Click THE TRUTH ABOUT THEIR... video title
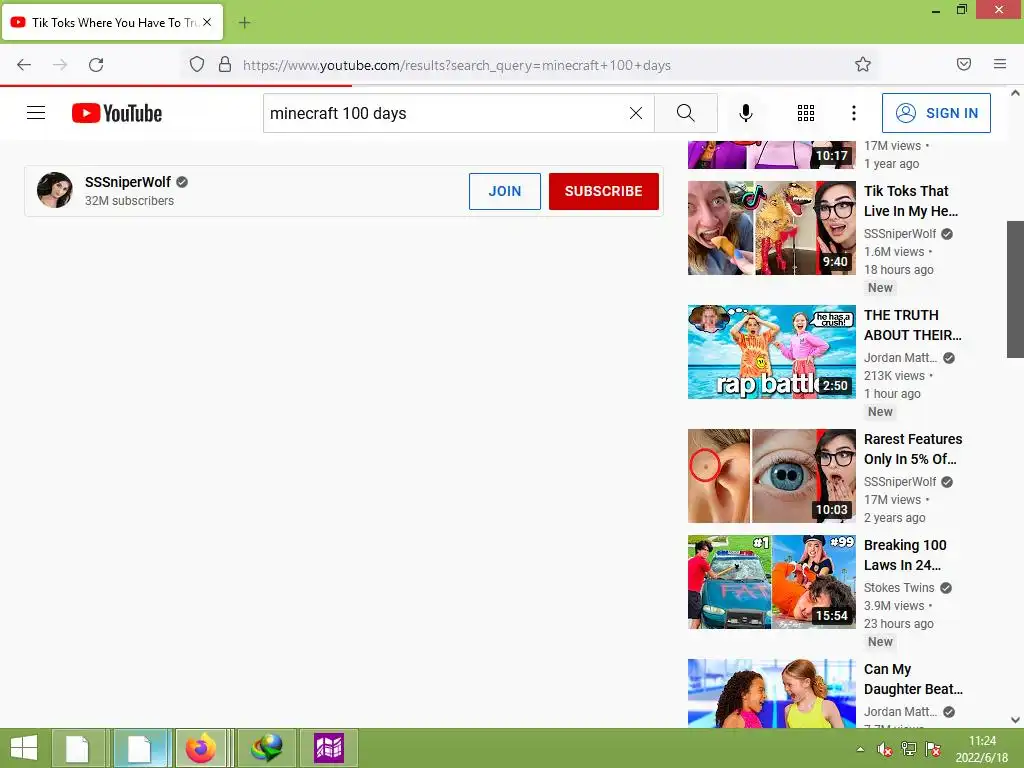The width and height of the screenshot is (1024, 768). [912, 325]
